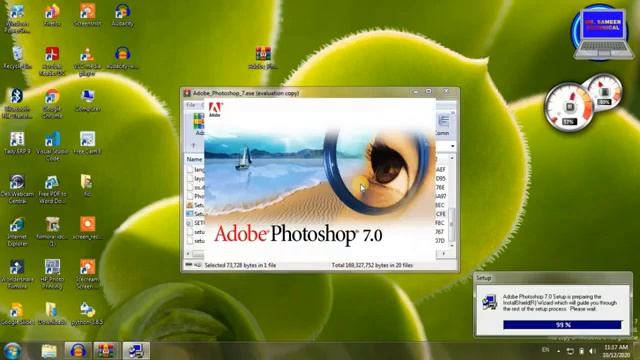Click the WinRAR vertical scrollbar down arrow

click(452, 246)
